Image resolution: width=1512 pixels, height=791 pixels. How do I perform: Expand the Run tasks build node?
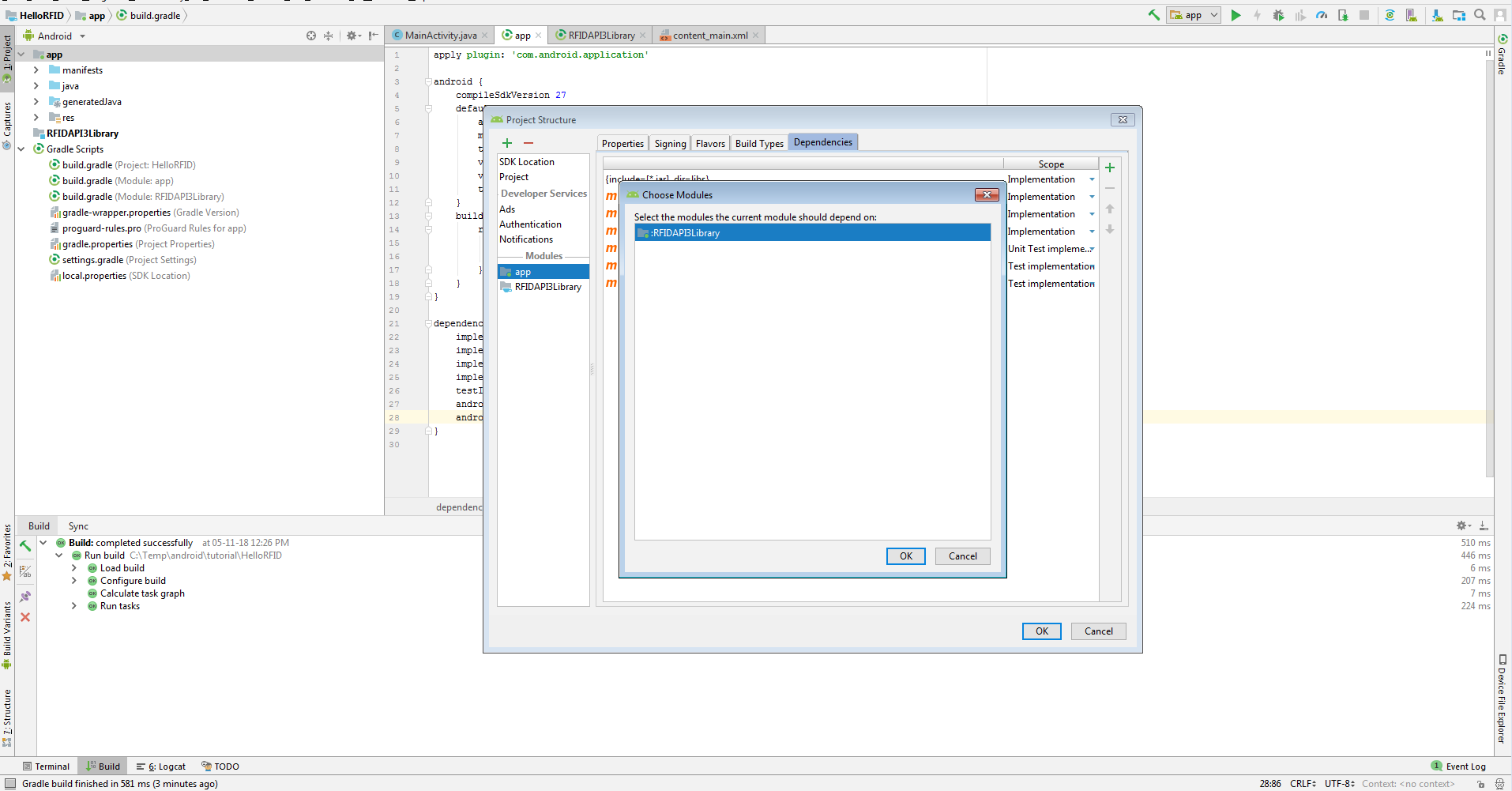74,606
